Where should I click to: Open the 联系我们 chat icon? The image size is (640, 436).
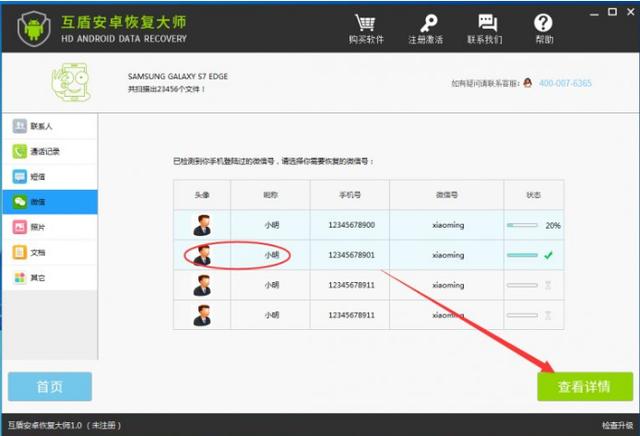click(x=487, y=23)
